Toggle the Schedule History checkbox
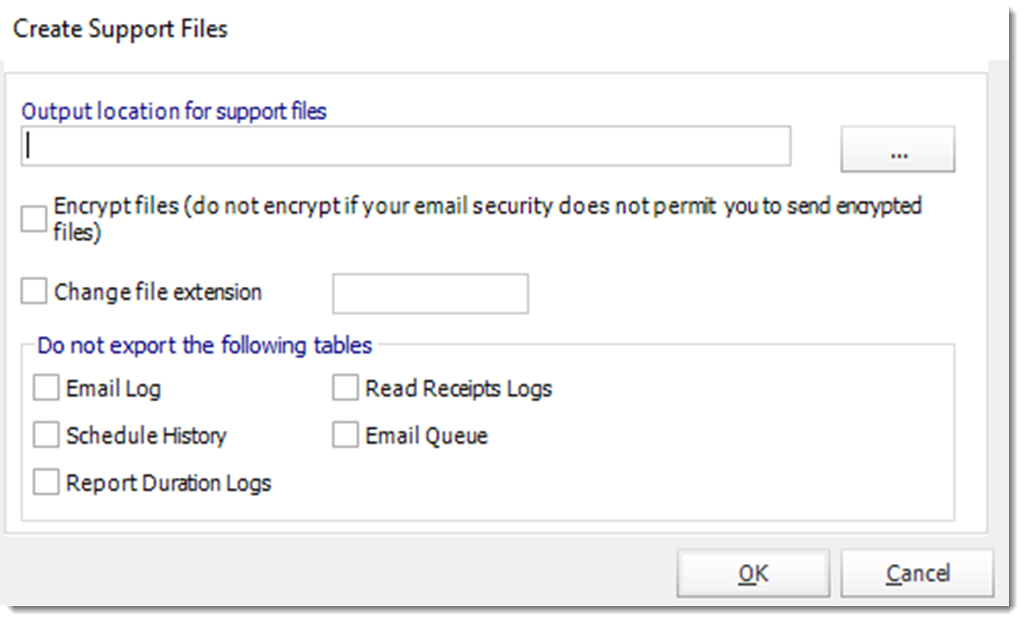This screenshot has width=1024, height=621. (46, 435)
